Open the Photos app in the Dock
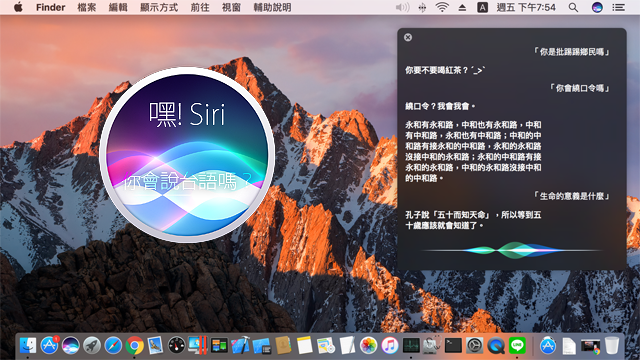This screenshot has width=640, height=360. pos(369,346)
